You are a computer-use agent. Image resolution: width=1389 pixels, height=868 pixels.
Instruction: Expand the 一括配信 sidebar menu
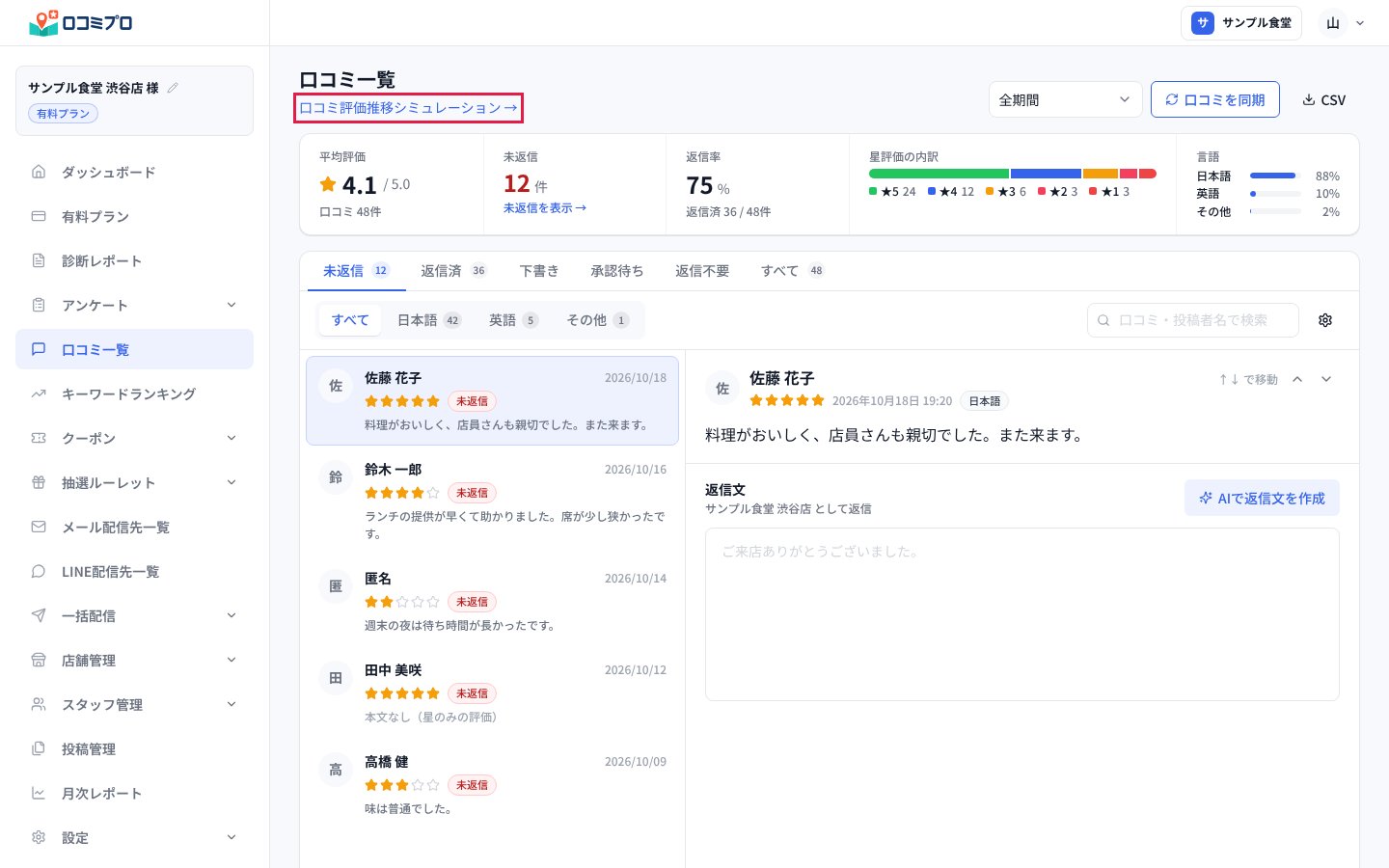(134, 615)
